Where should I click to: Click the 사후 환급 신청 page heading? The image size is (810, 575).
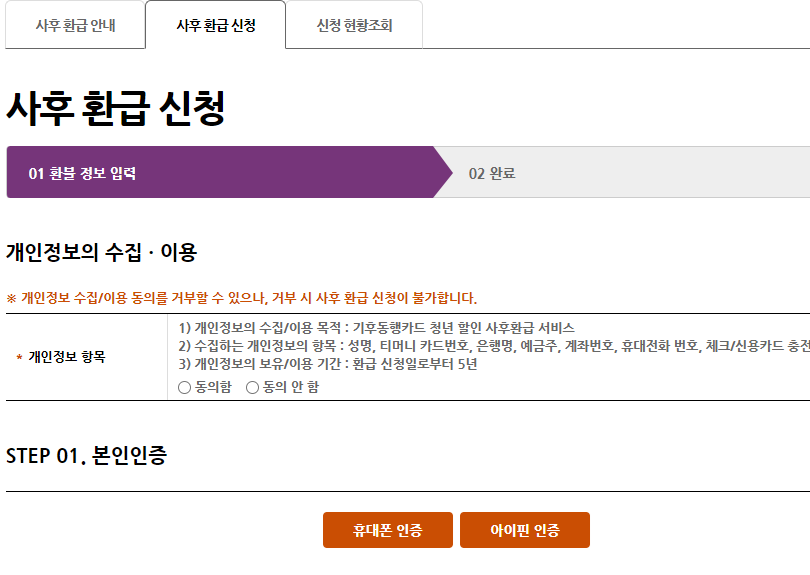point(116,108)
